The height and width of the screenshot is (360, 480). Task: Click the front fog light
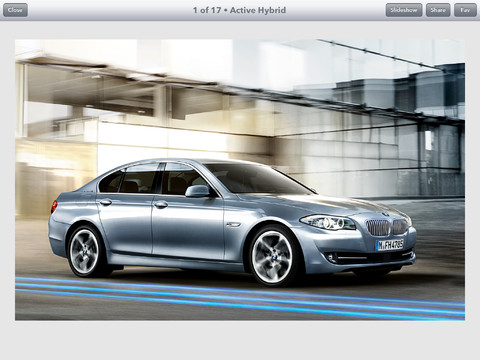(332, 257)
